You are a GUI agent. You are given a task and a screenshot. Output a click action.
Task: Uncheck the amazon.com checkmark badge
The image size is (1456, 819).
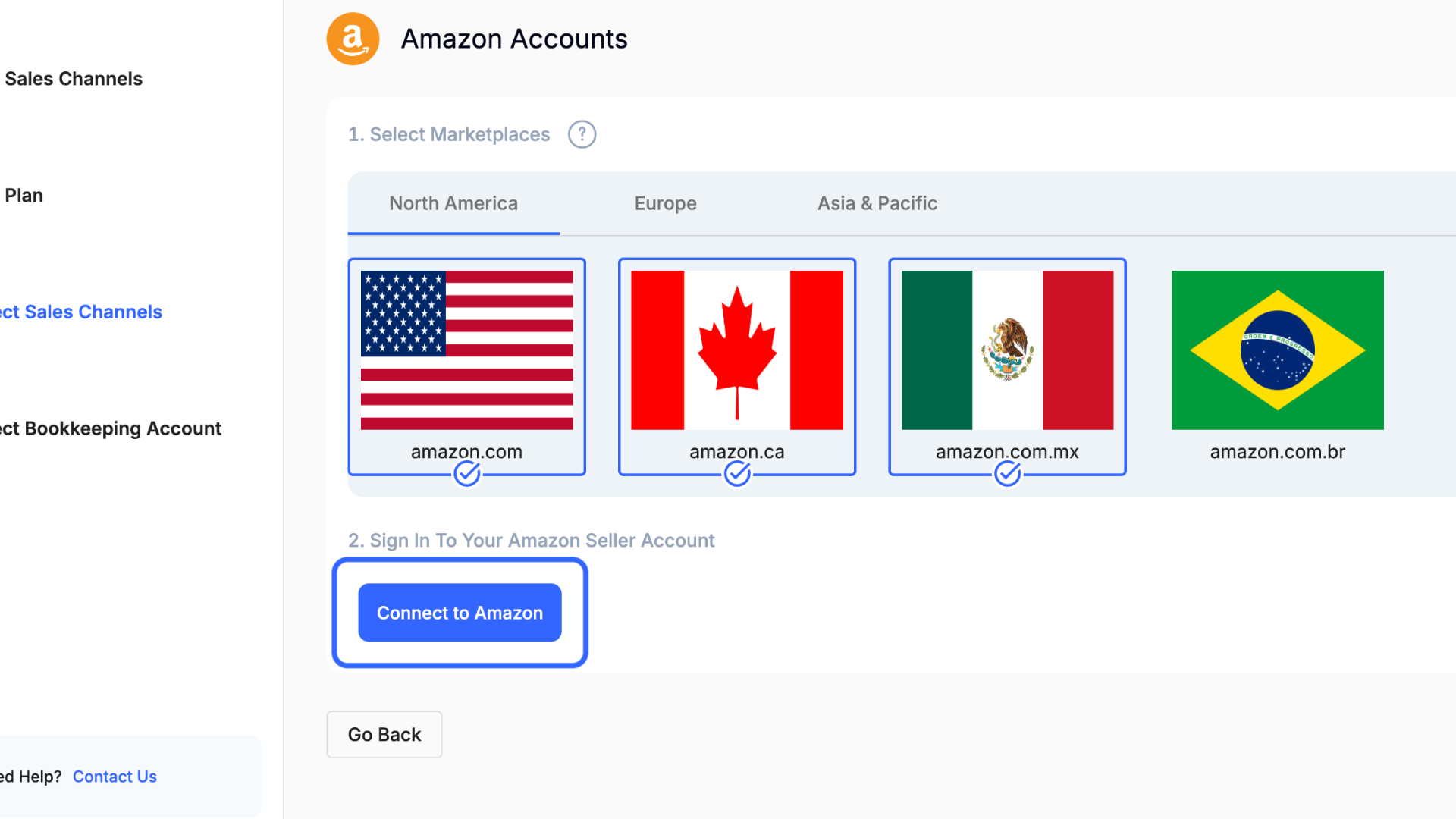click(467, 474)
